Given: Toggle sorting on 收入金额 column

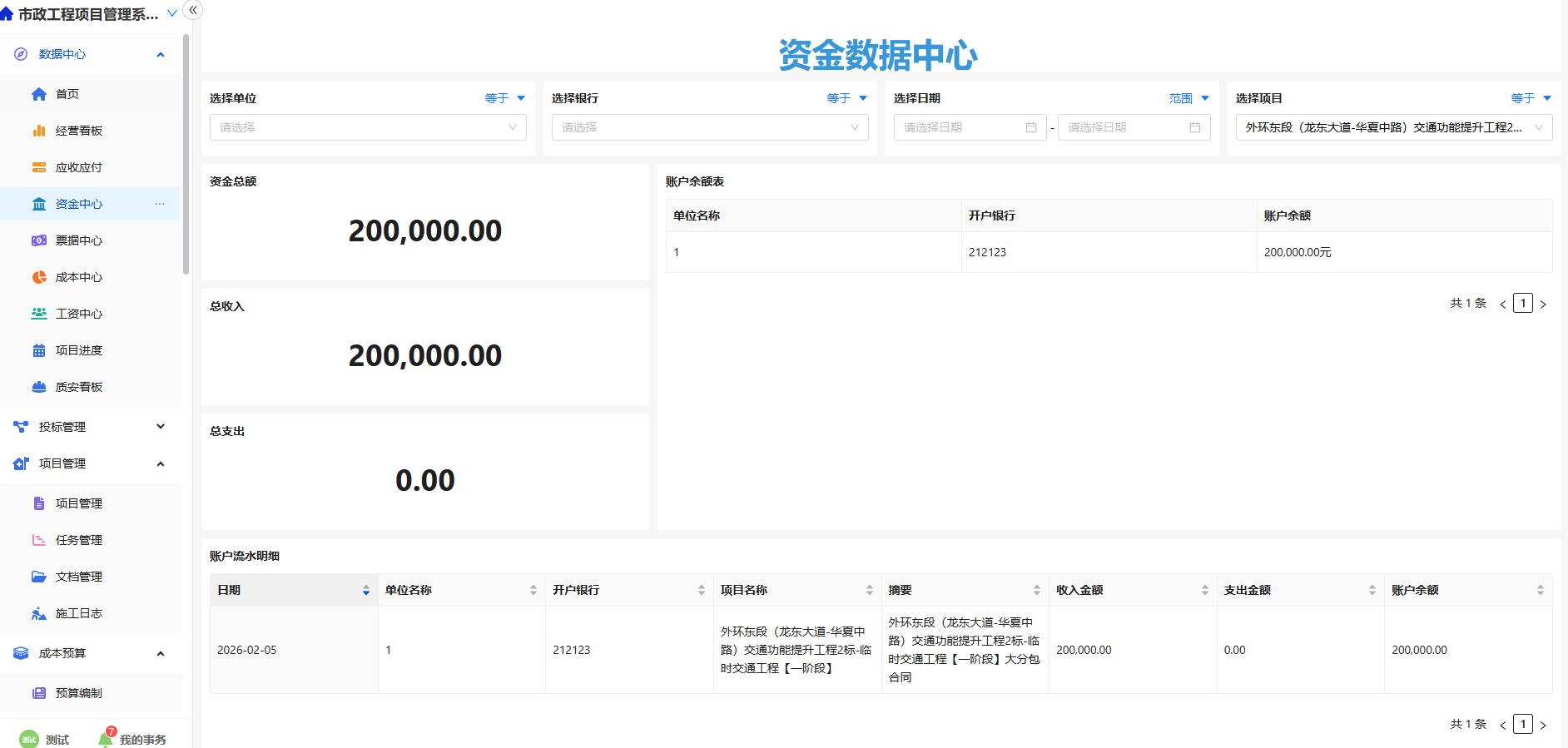Looking at the screenshot, I should tap(1204, 590).
